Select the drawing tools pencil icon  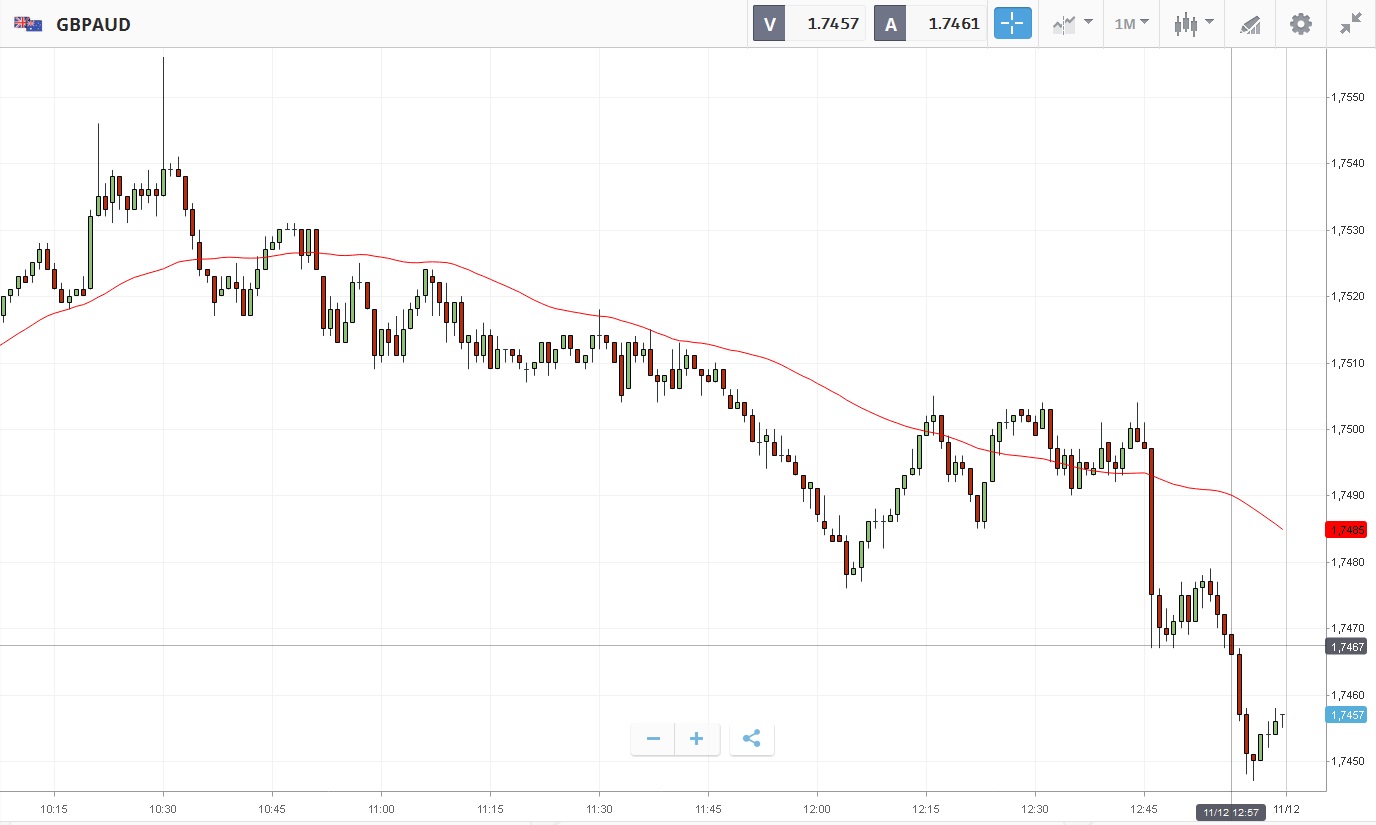[x=1249, y=24]
